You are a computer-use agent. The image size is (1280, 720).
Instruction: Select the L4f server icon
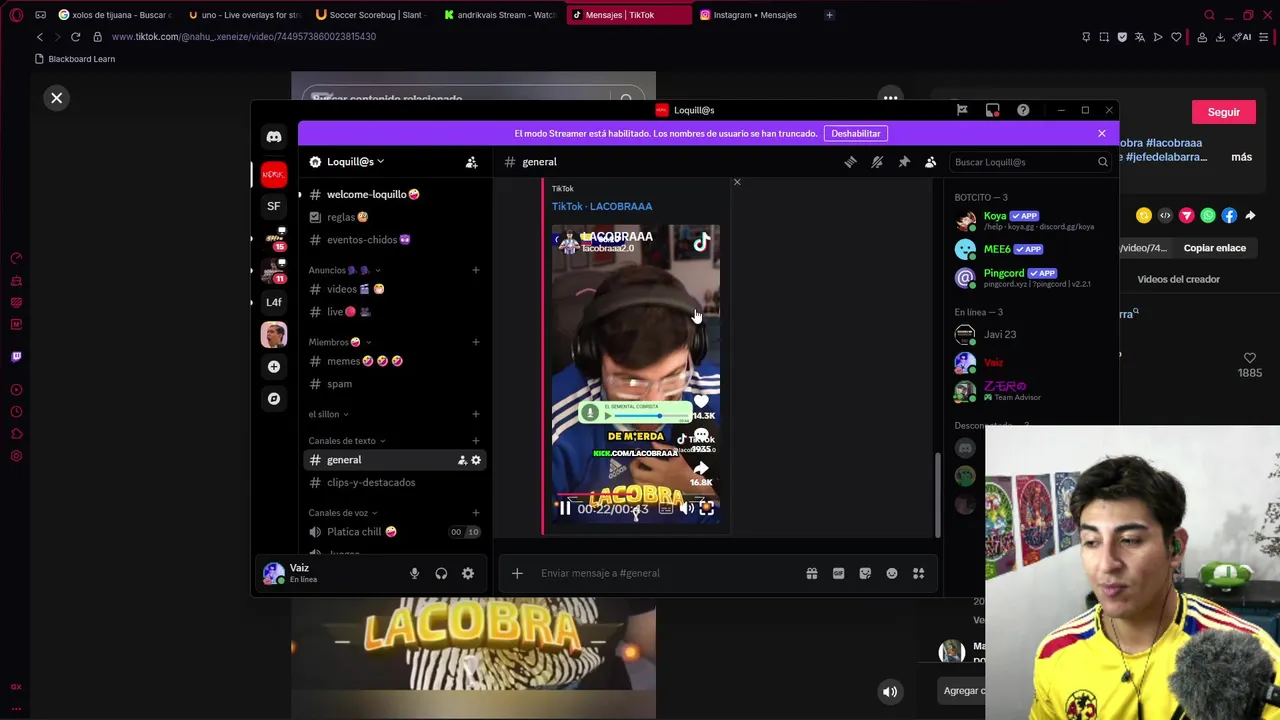[274, 302]
